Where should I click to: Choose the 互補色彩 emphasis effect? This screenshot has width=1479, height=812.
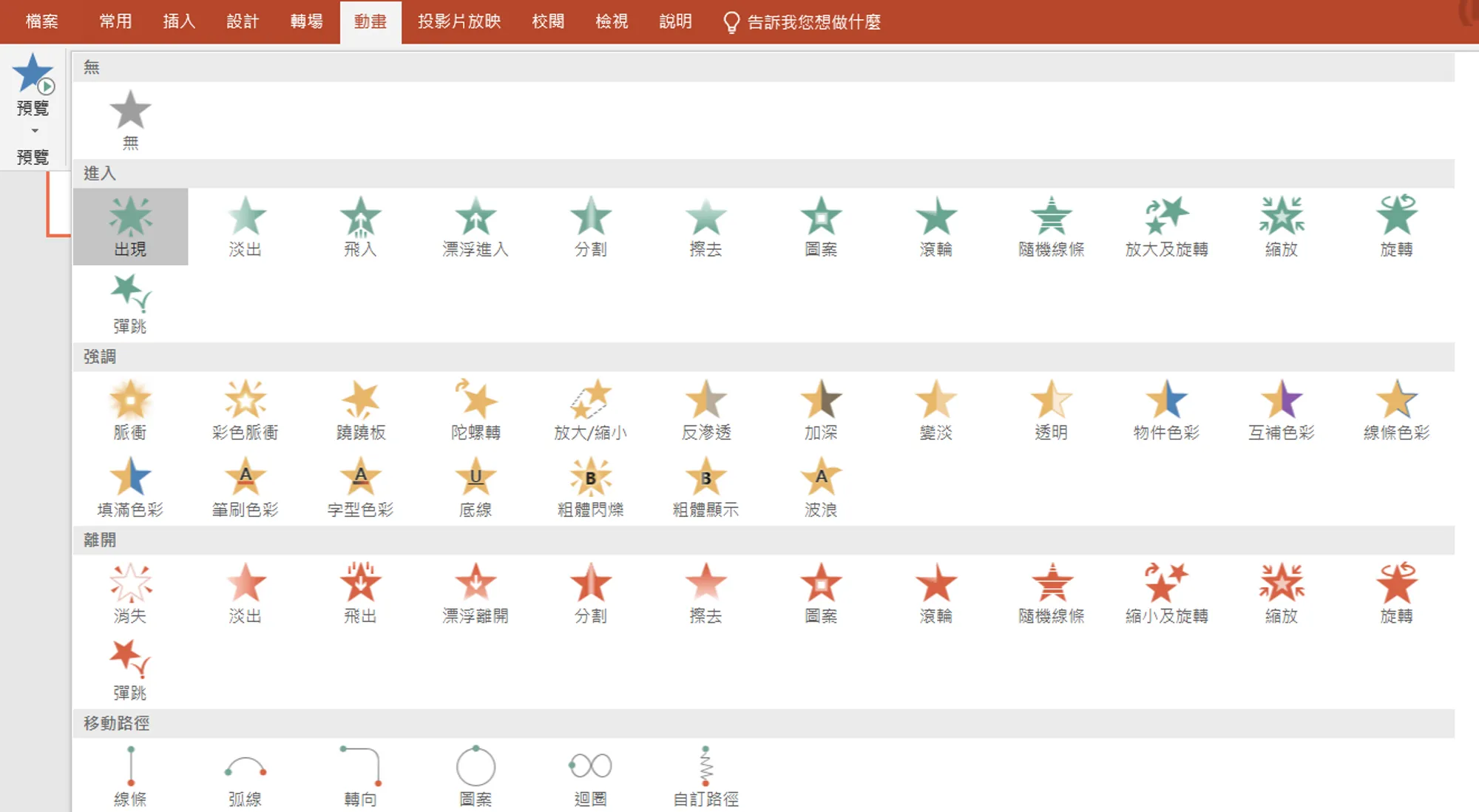pyautogui.click(x=1282, y=410)
